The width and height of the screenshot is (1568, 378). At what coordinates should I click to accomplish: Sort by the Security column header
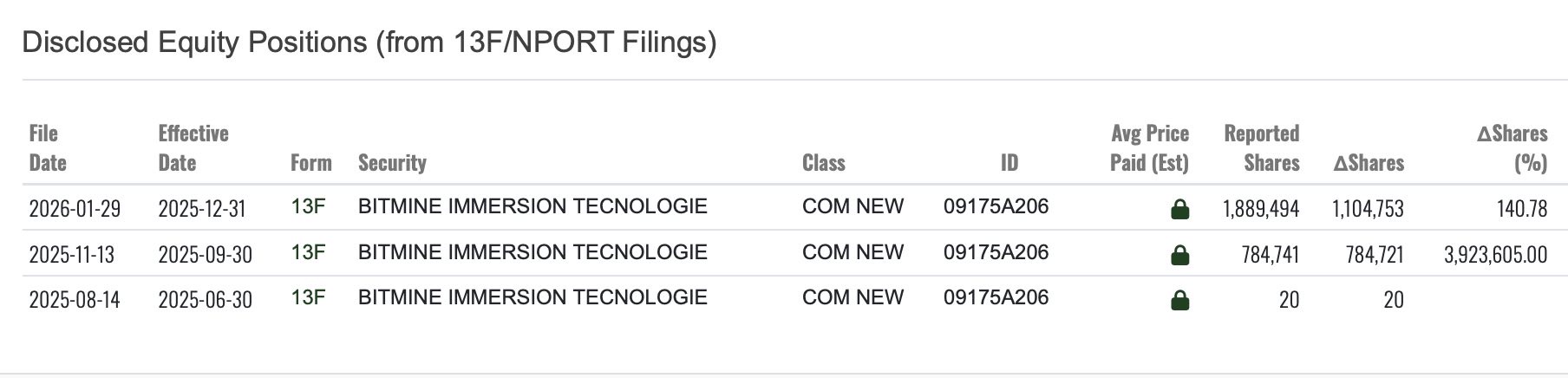(x=392, y=163)
